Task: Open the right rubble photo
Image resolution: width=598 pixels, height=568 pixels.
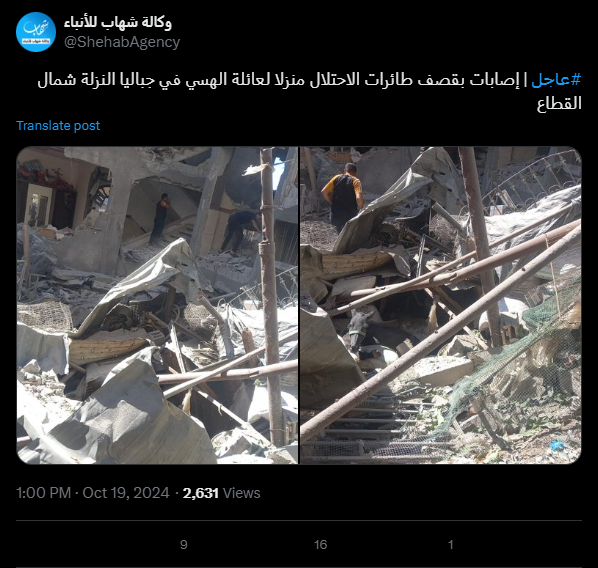Action: coord(440,305)
